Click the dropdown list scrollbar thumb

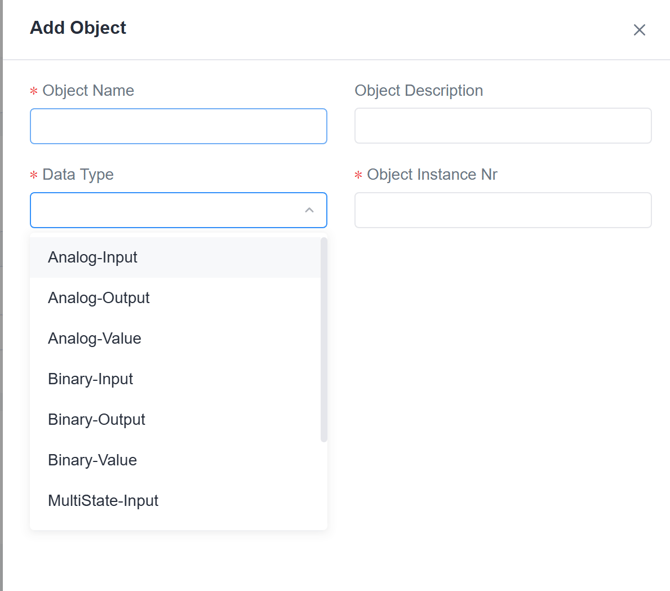[x=323, y=340]
